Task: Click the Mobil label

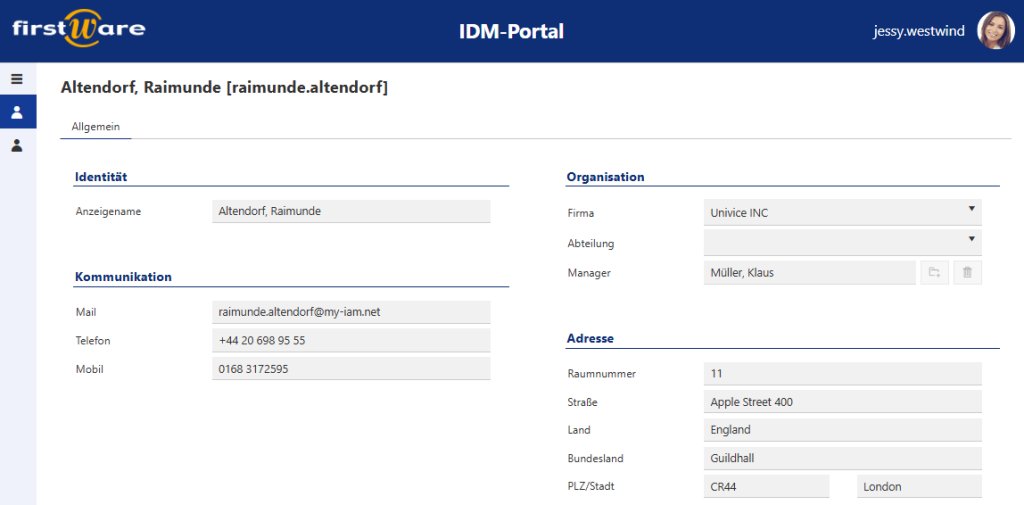Action: 89,369
